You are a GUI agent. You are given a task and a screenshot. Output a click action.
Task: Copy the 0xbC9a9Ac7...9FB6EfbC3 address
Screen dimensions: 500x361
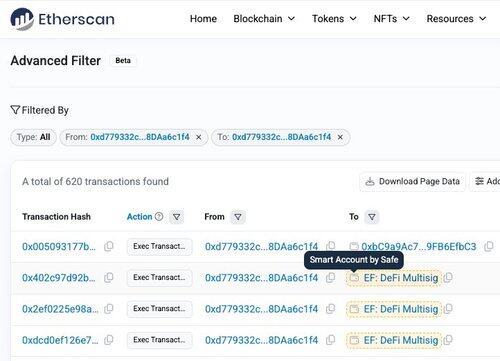coord(489,246)
